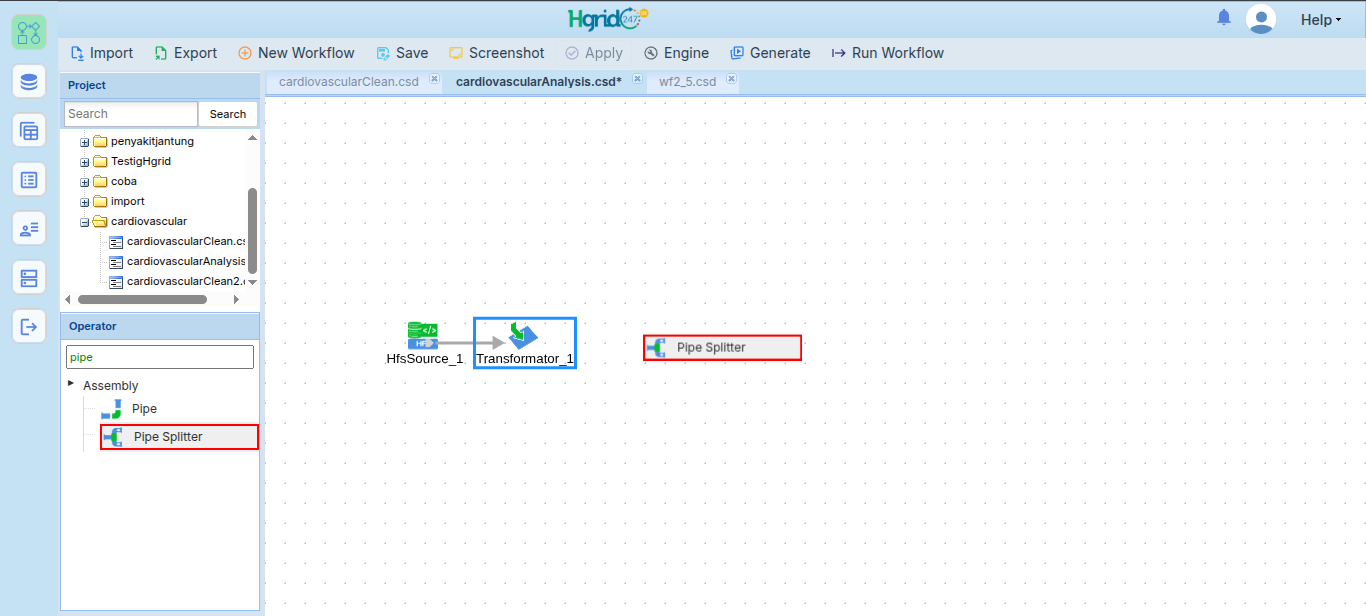Expand the TestigHgrid folder

point(85,162)
